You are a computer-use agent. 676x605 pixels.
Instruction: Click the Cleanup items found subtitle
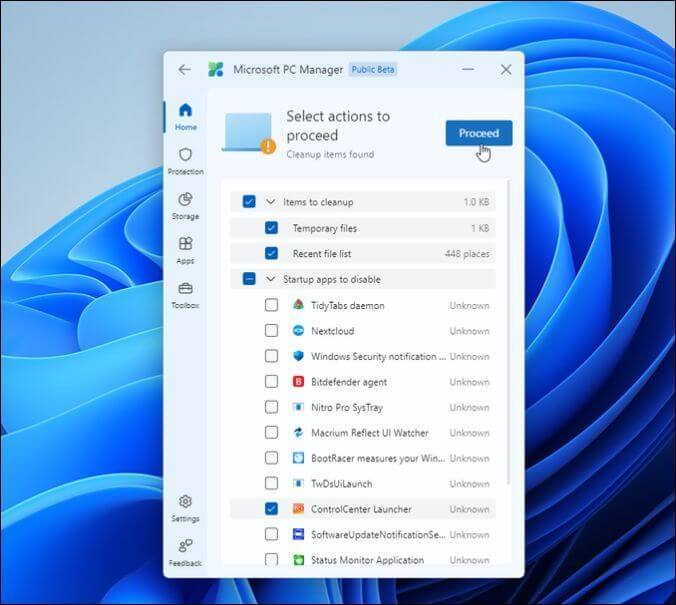point(330,154)
